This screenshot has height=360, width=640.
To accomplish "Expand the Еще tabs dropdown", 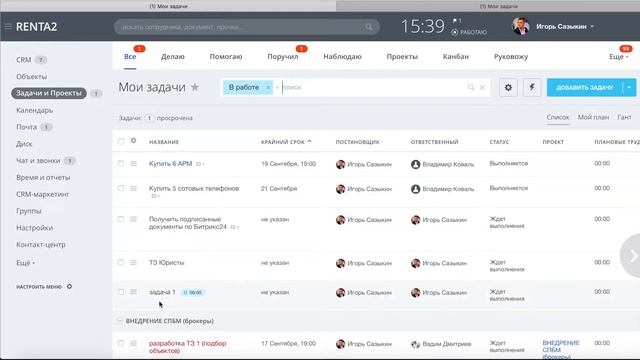I will coord(618,57).
